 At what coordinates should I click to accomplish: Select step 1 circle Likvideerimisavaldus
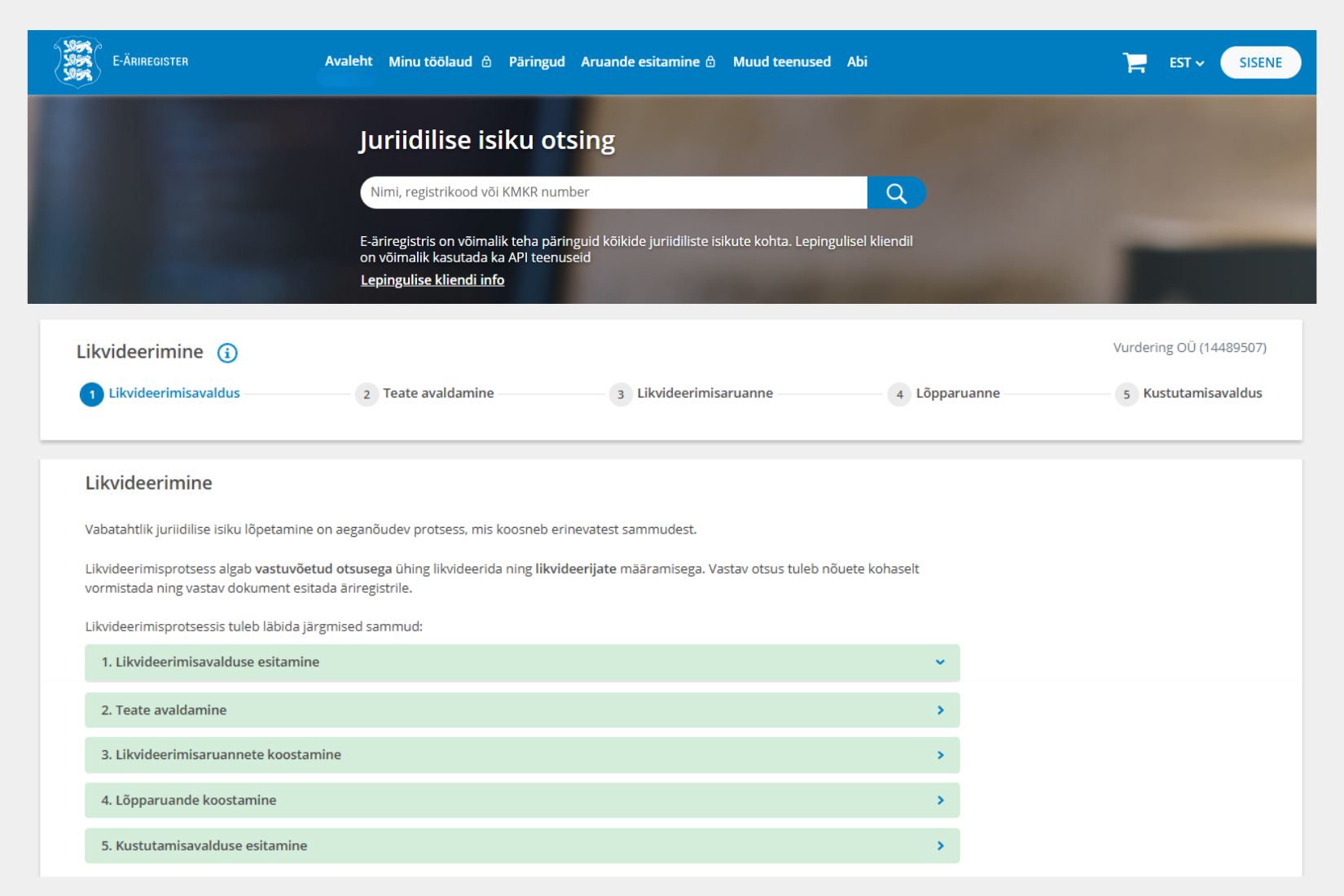92,394
